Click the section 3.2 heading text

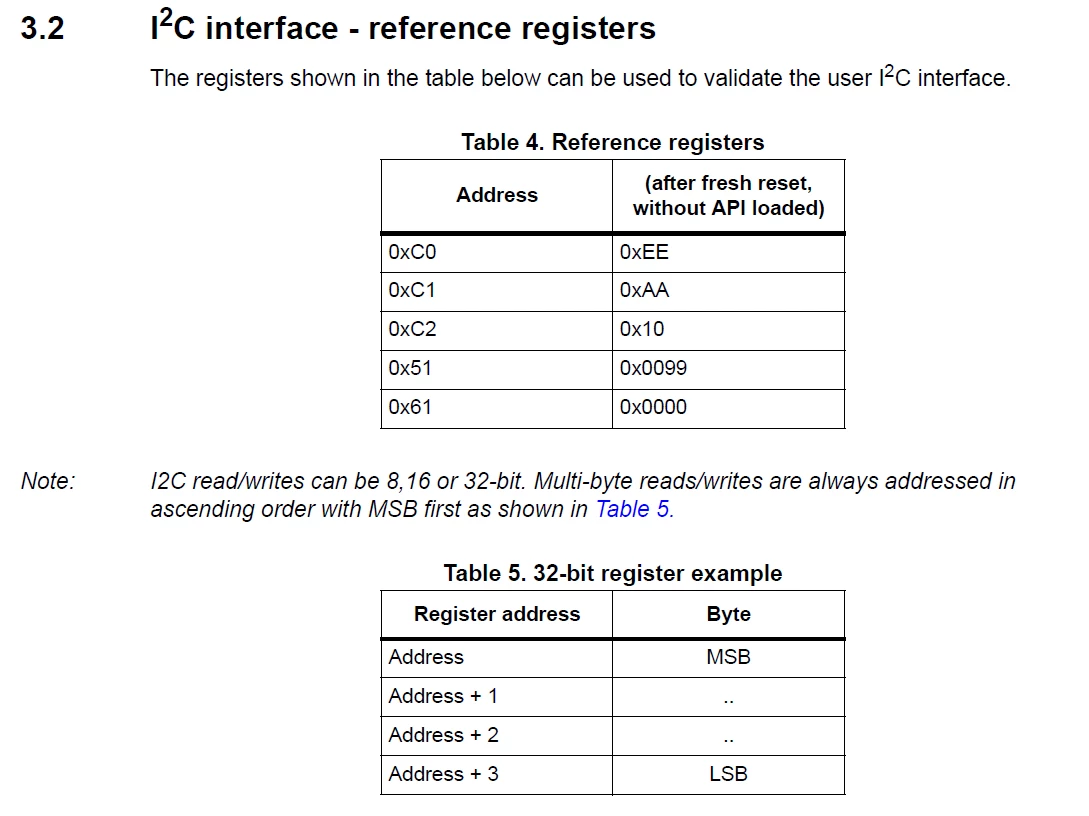(x=403, y=27)
